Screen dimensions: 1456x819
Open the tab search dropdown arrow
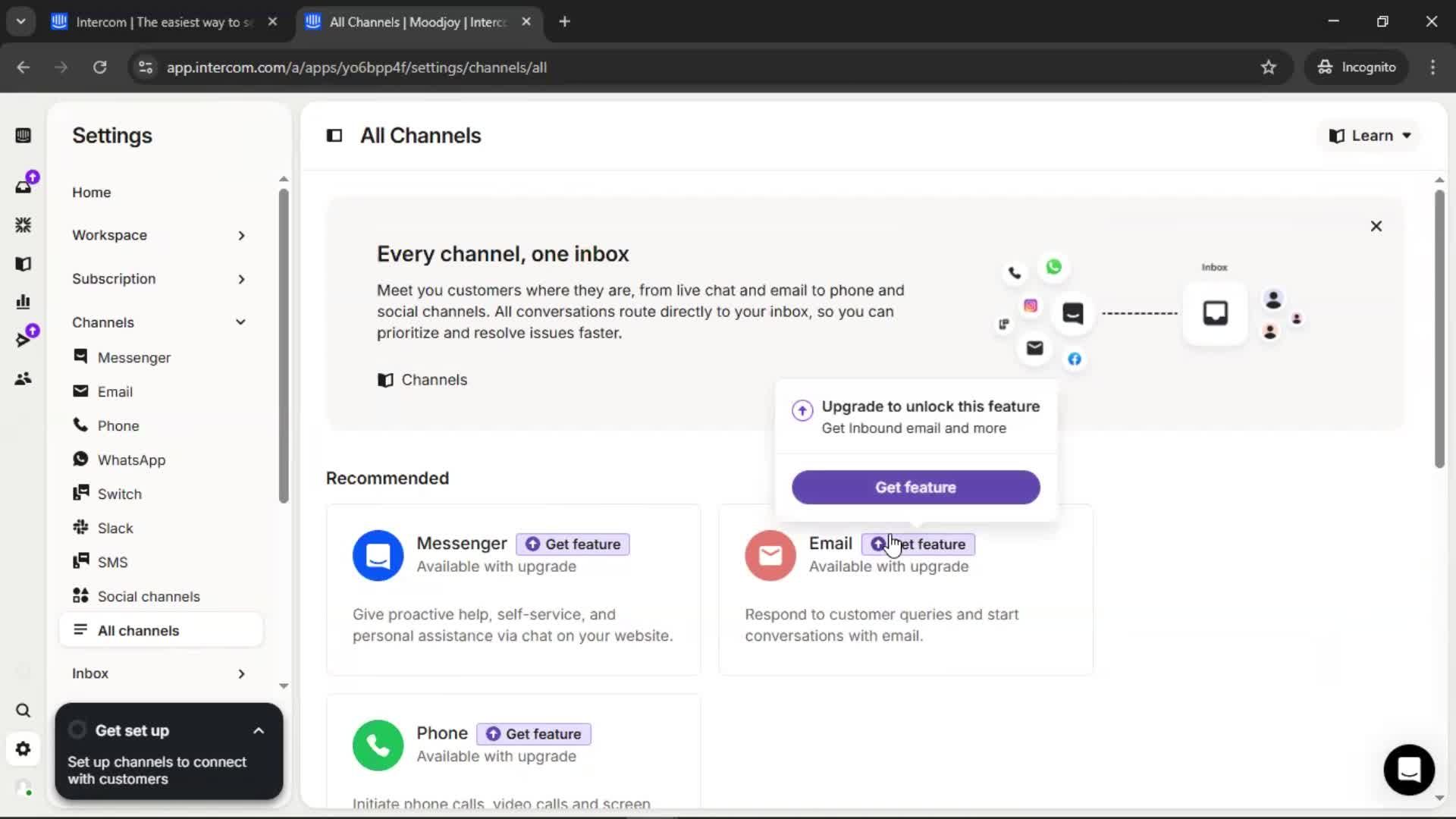(x=21, y=22)
